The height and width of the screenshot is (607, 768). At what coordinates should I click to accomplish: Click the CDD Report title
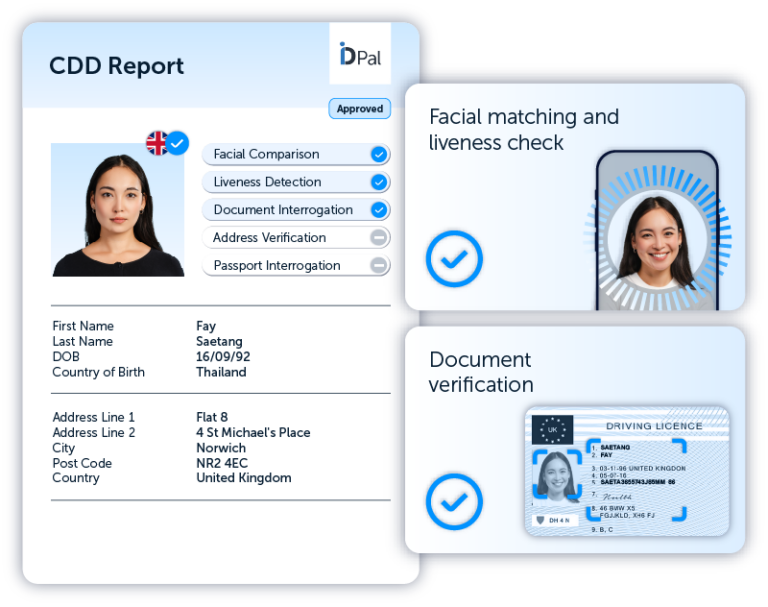coord(116,66)
